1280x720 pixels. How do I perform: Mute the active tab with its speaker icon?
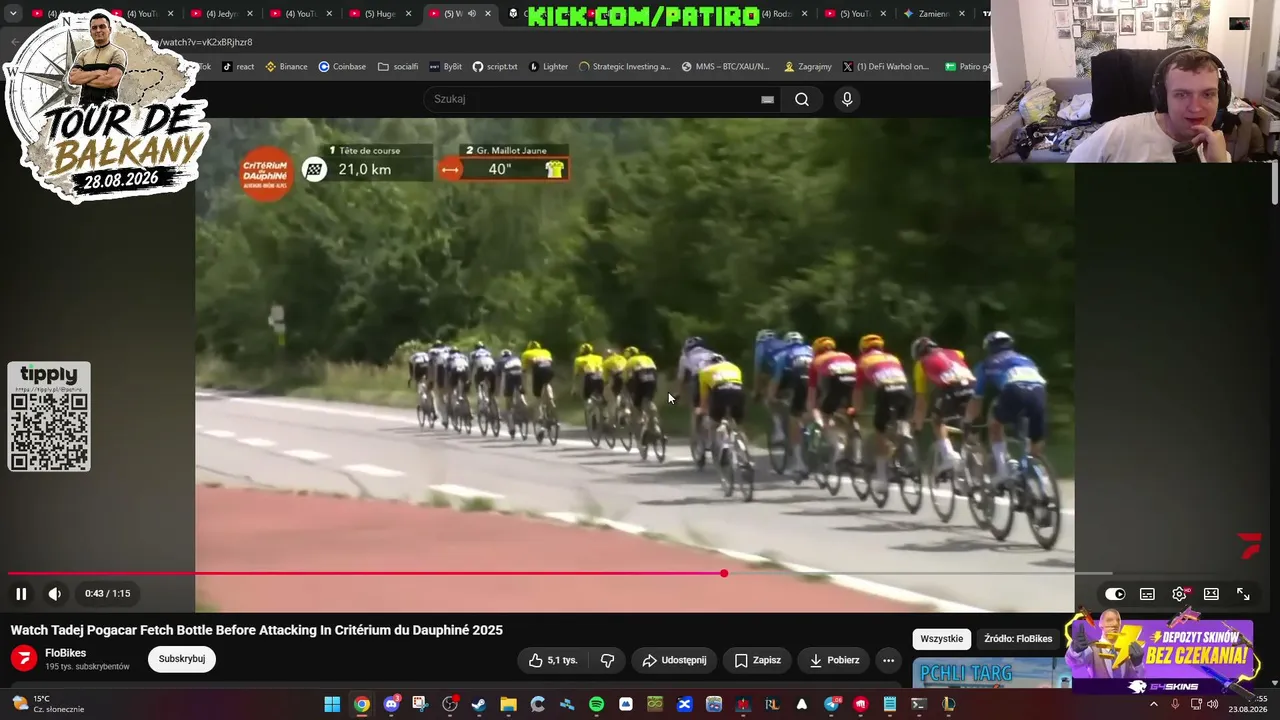[471, 14]
